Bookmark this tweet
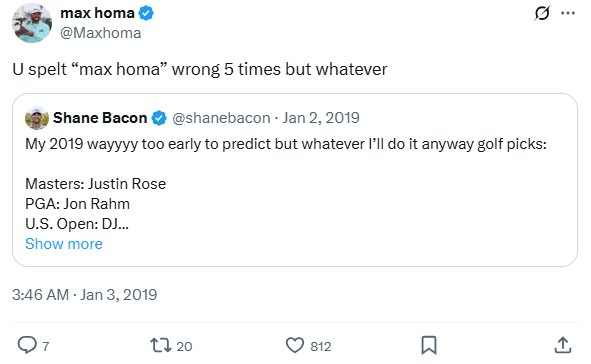Viewport: 591px width, 364px height. pyautogui.click(x=429, y=345)
